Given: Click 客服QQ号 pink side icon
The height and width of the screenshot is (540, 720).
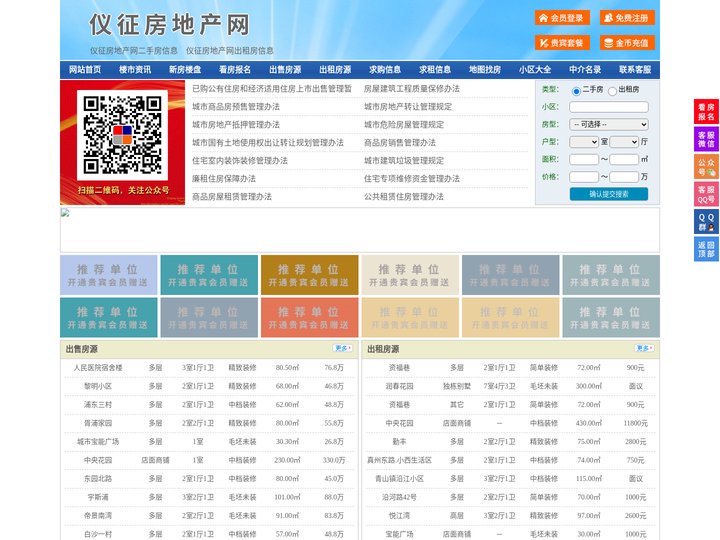Looking at the screenshot, I should click(706, 194).
